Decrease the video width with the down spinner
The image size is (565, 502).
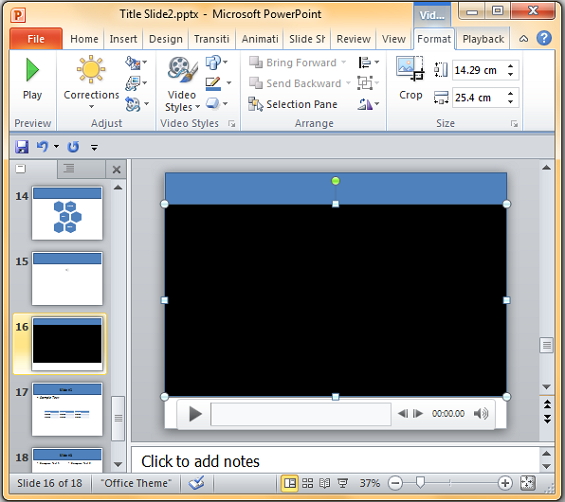pos(511,102)
